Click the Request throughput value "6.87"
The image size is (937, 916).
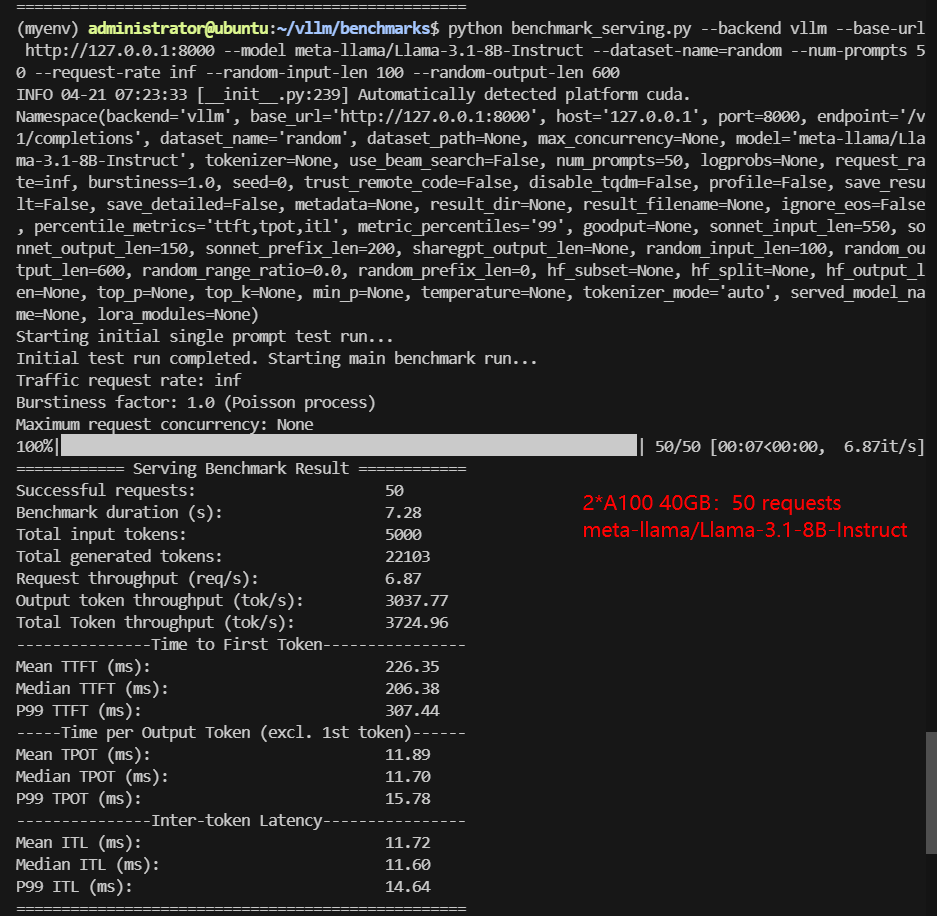(x=403, y=579)
